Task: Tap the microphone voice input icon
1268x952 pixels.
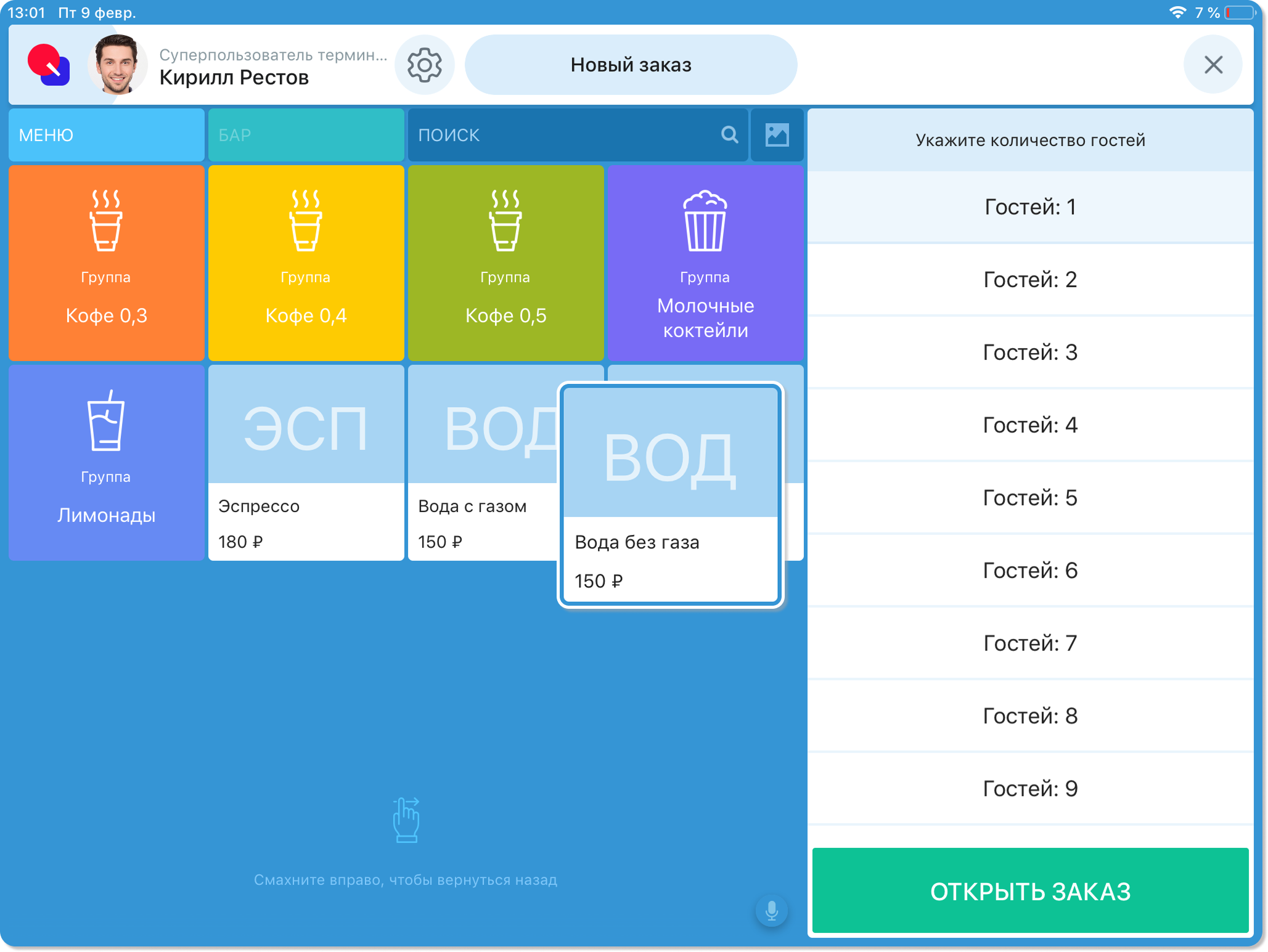Action: 771,910
